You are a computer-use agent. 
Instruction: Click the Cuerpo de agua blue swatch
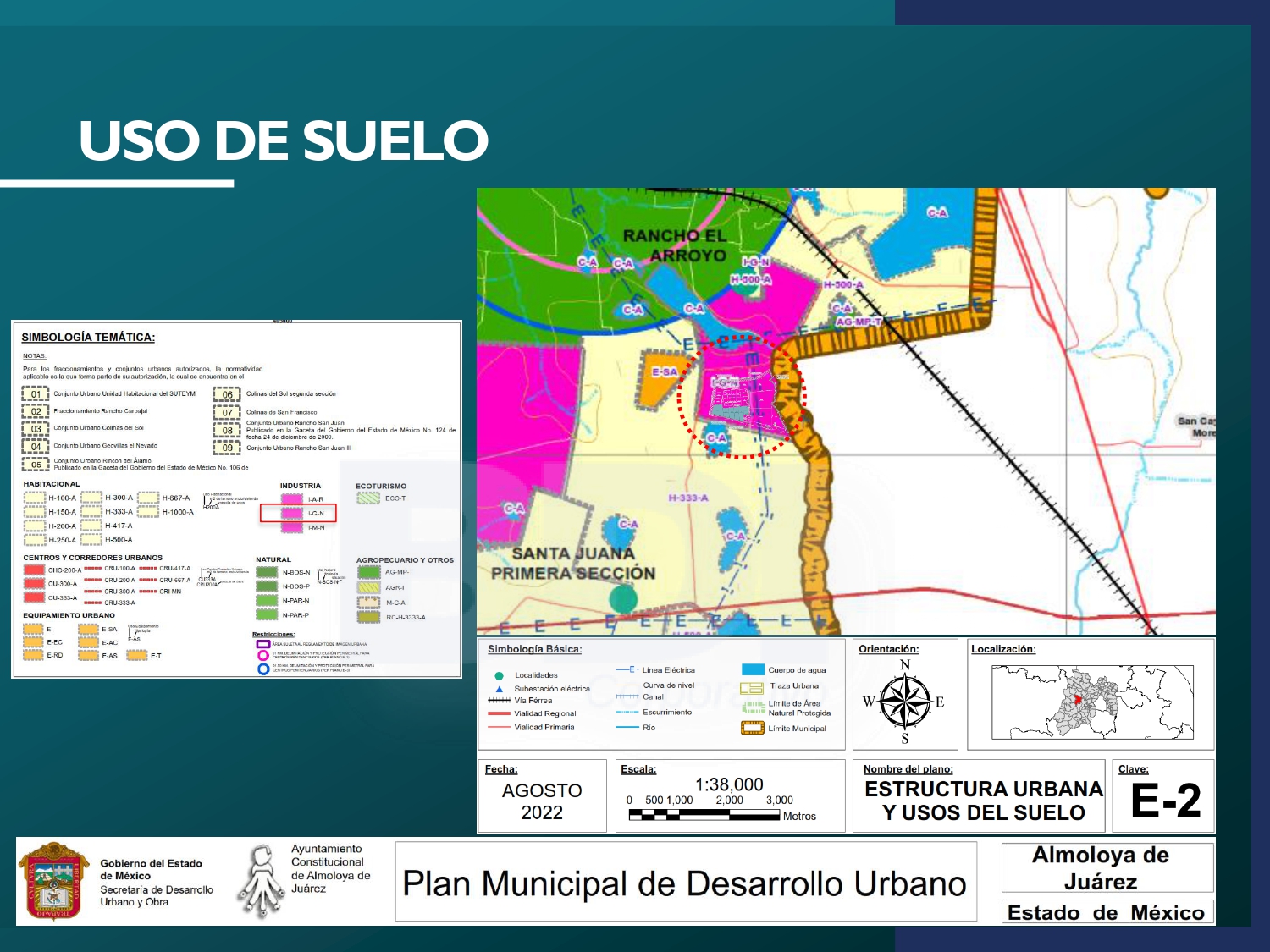point(752,669)
